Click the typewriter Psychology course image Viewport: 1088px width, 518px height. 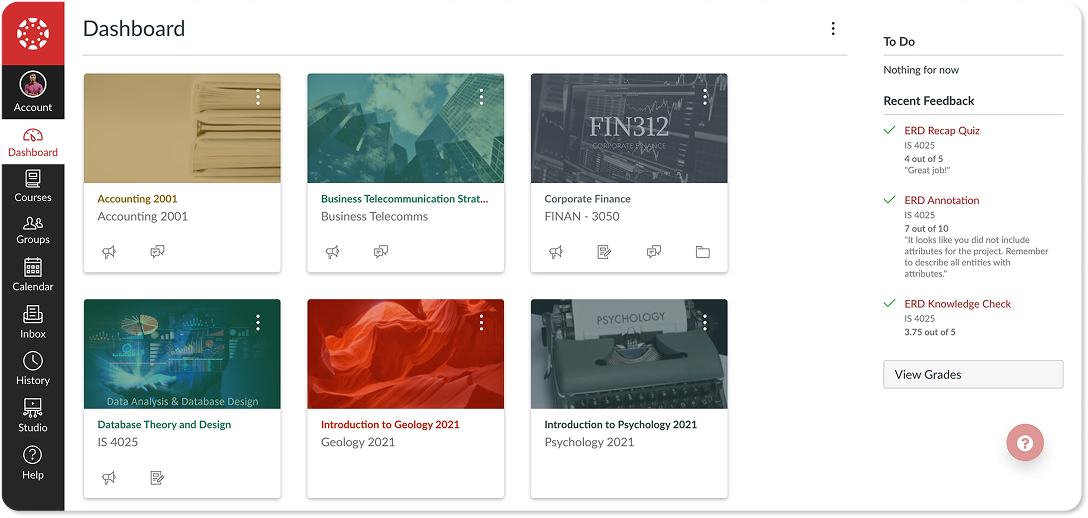click(x=629, y=354)
